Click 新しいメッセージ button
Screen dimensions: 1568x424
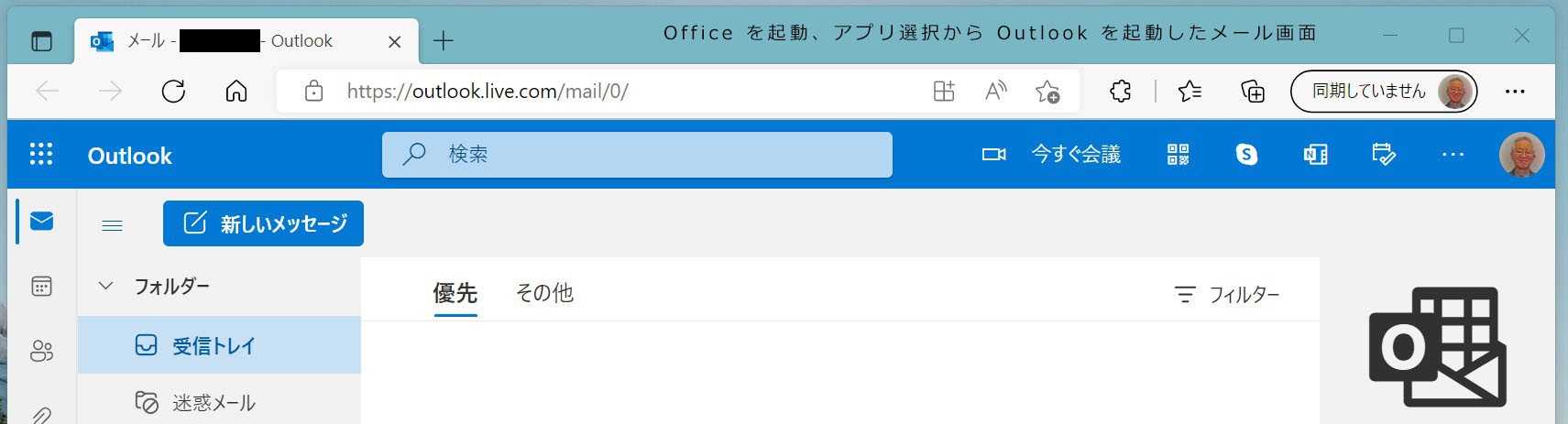pos(263,223)
